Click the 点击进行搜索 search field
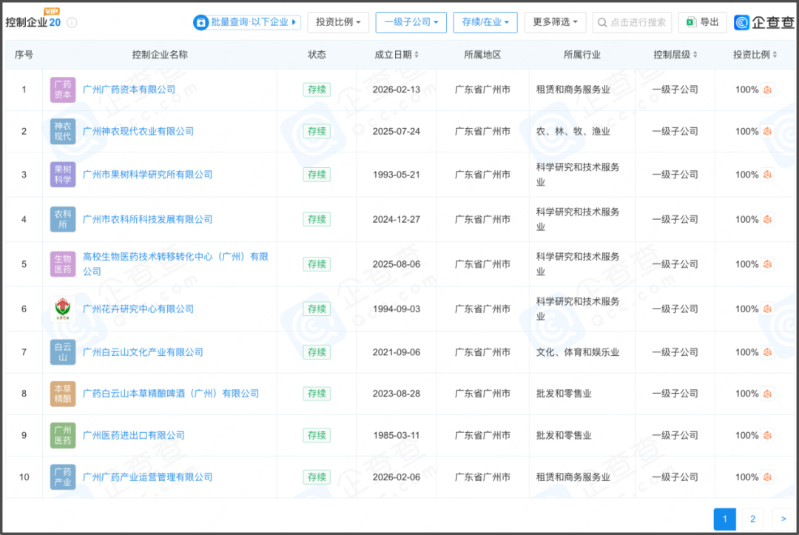The width and height of the screenshot is (799, 535). (x=632, y=22)
